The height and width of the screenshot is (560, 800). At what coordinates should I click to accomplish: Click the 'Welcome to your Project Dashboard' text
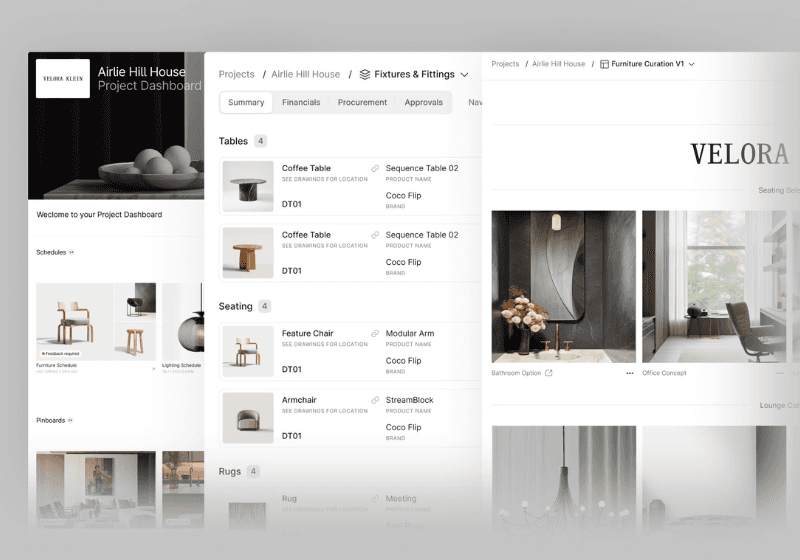(x=99, y=215)
